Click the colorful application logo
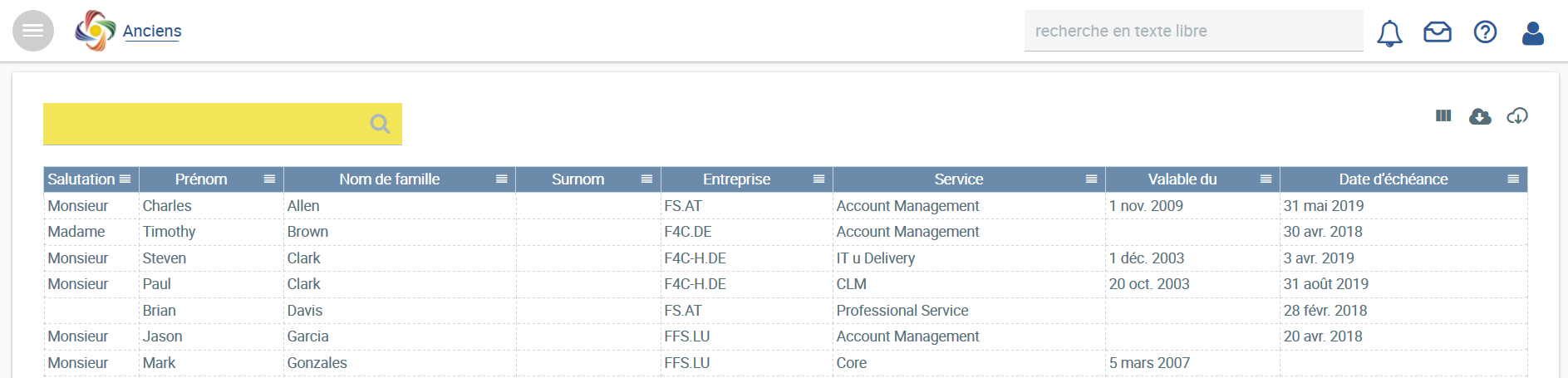Screen dimensions: 1568x378 point(96,31)
